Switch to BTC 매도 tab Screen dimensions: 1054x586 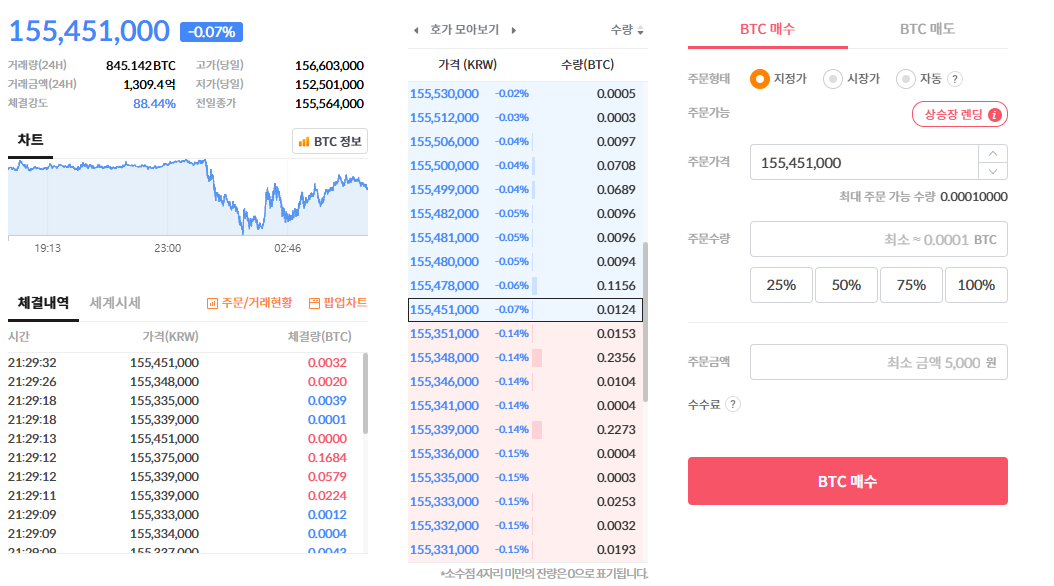pyautogui.click(x=928, y=30)
